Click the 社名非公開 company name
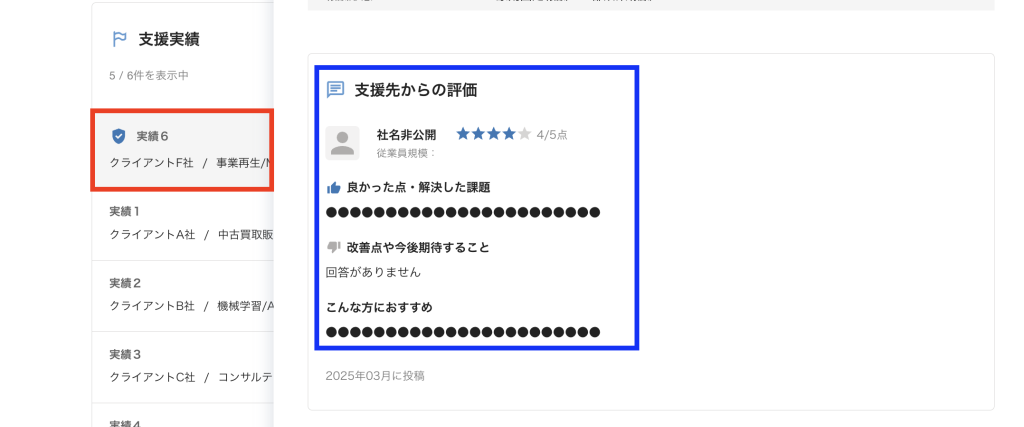The image size is (1024, 427). (x=406, y=135)
